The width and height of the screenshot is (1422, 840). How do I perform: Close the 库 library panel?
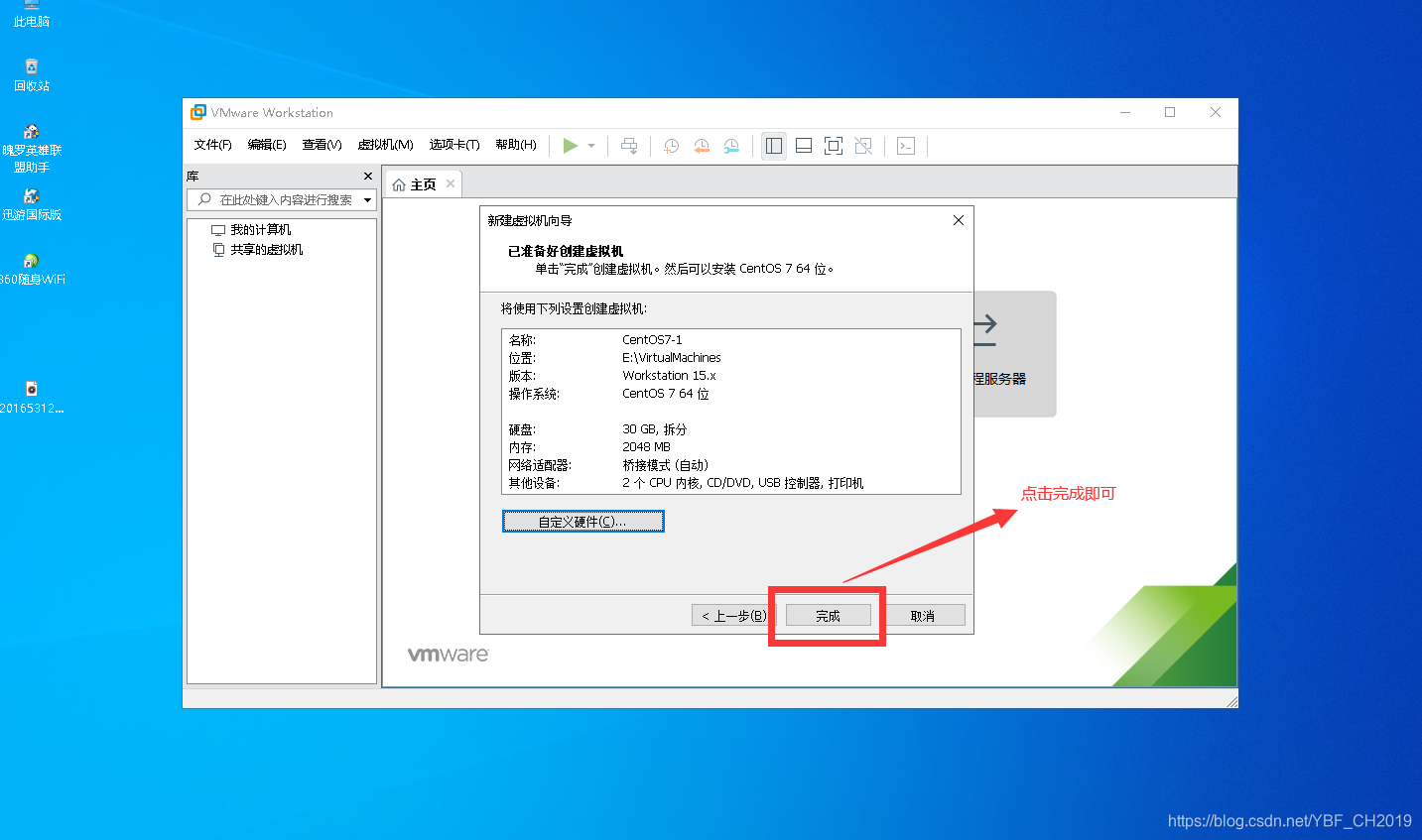[x=368, y=177]
